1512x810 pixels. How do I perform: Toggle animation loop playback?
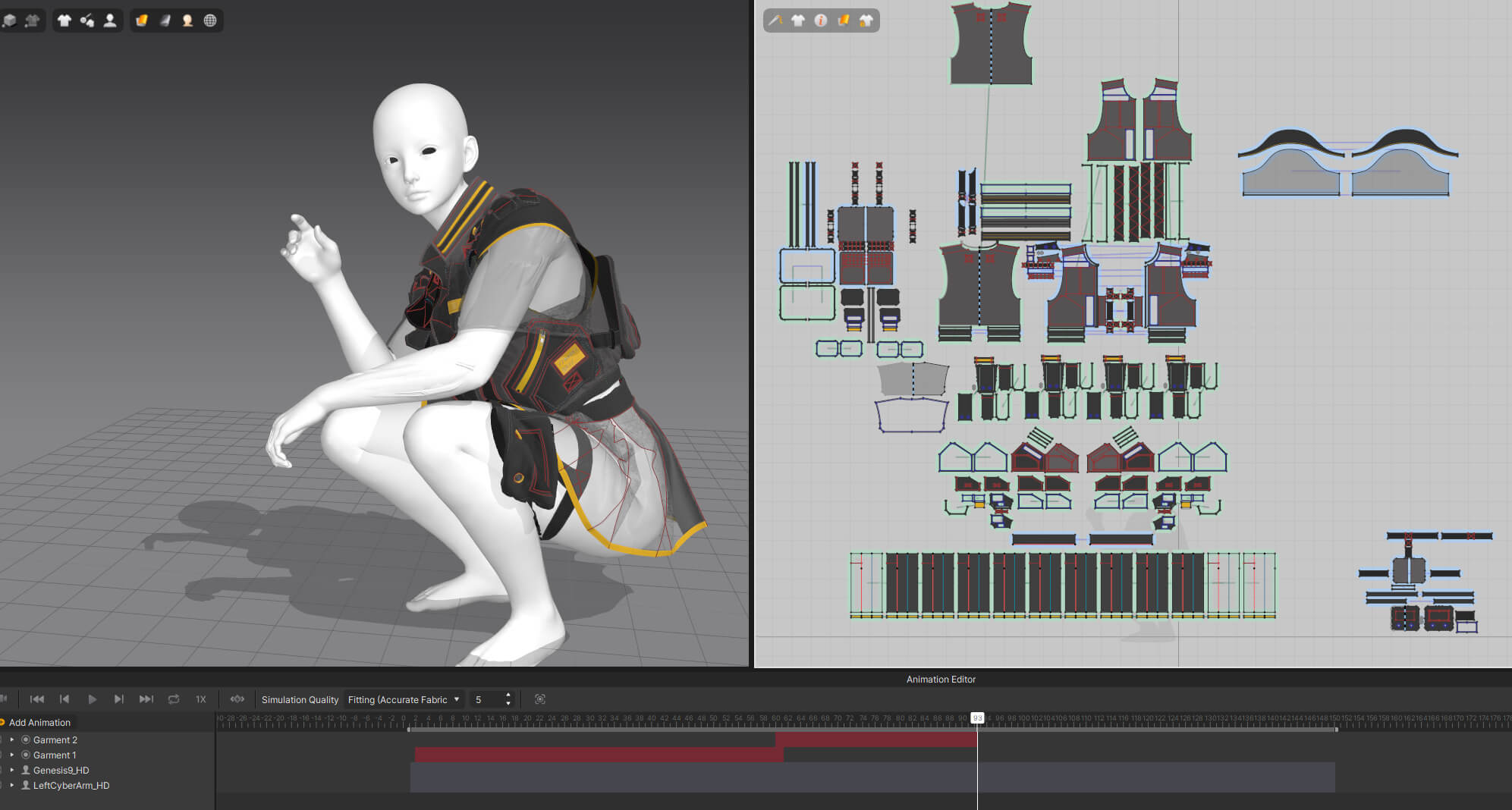coord(174,699)
